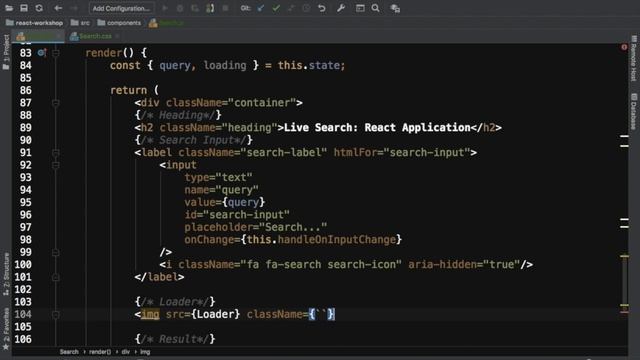Click the render() crumb in bottom breadcrumbs
640x360 pixels.
pyautogui.click(x=100, y=352)
